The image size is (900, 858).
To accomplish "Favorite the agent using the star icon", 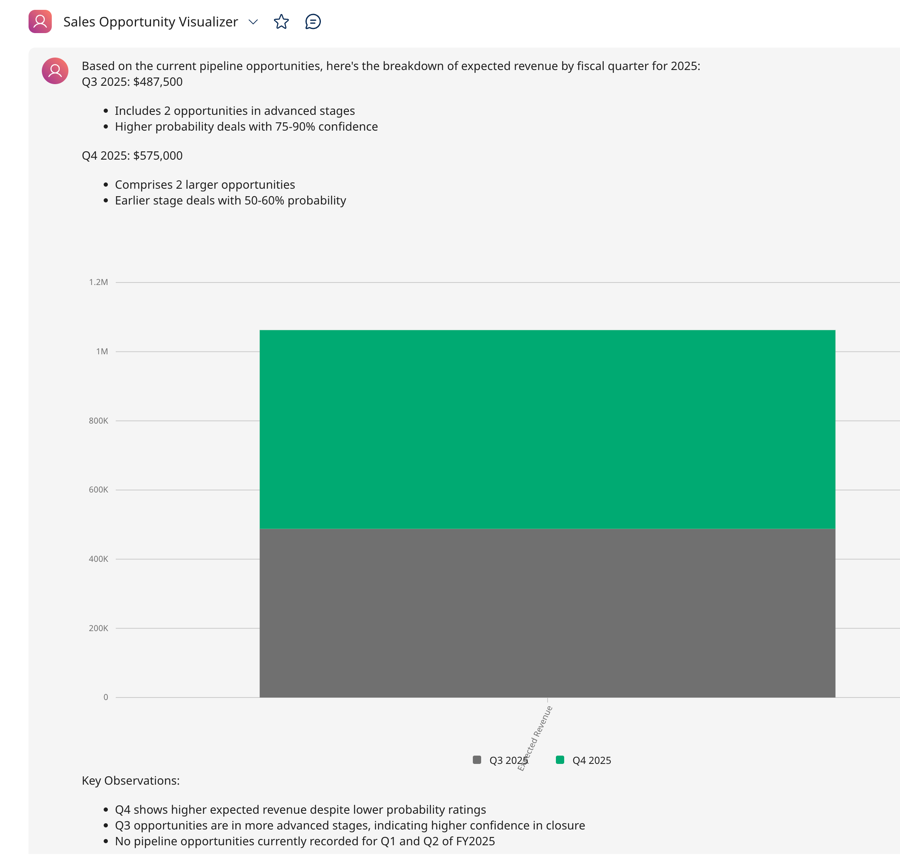I will [x=281, y=21].
